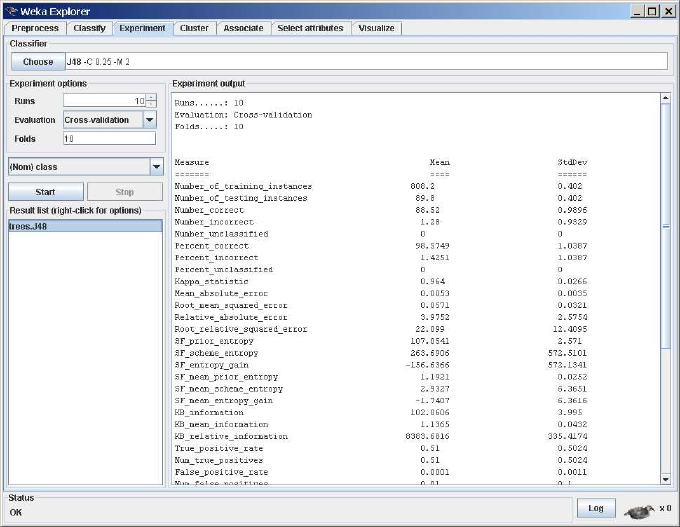Open the Log button

[x=596, y=508]
